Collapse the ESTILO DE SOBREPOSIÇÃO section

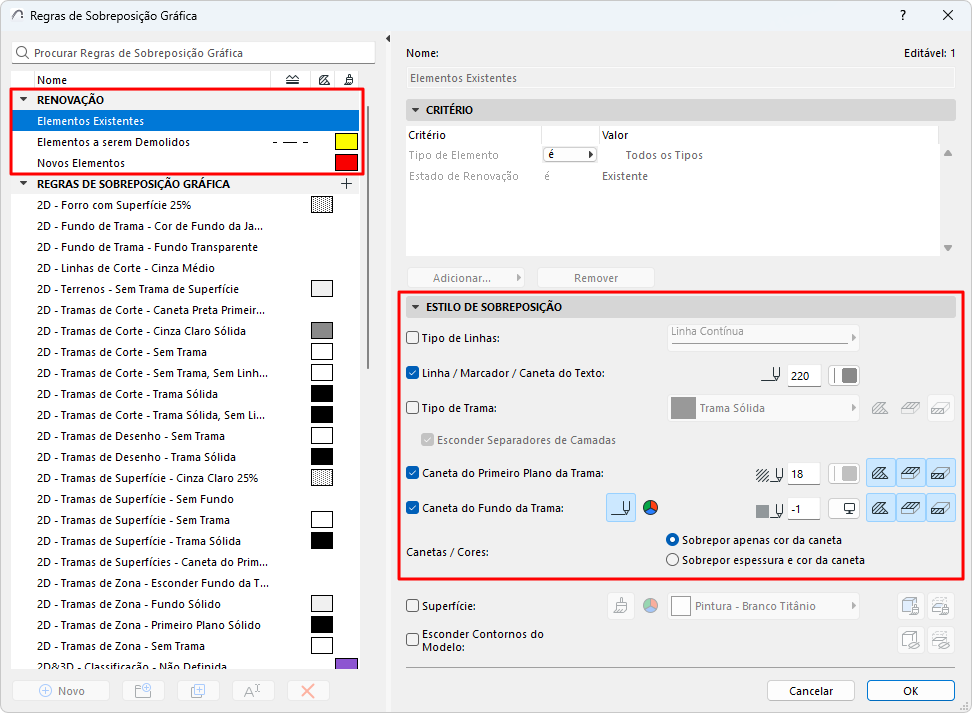point(416,307)
